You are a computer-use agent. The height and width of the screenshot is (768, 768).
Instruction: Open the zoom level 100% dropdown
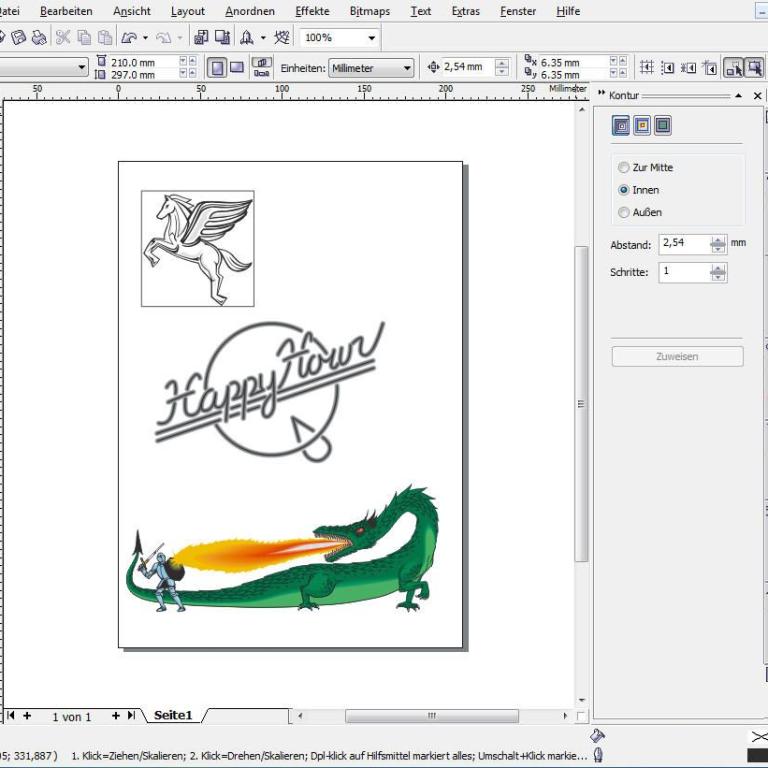(372, 38)
